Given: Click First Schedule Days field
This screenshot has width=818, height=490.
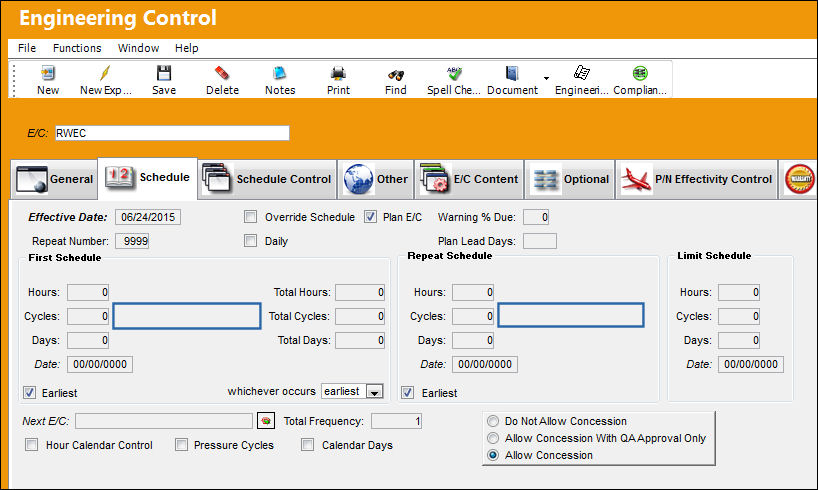Looking at the screenshot, I should tap(88, 340).
